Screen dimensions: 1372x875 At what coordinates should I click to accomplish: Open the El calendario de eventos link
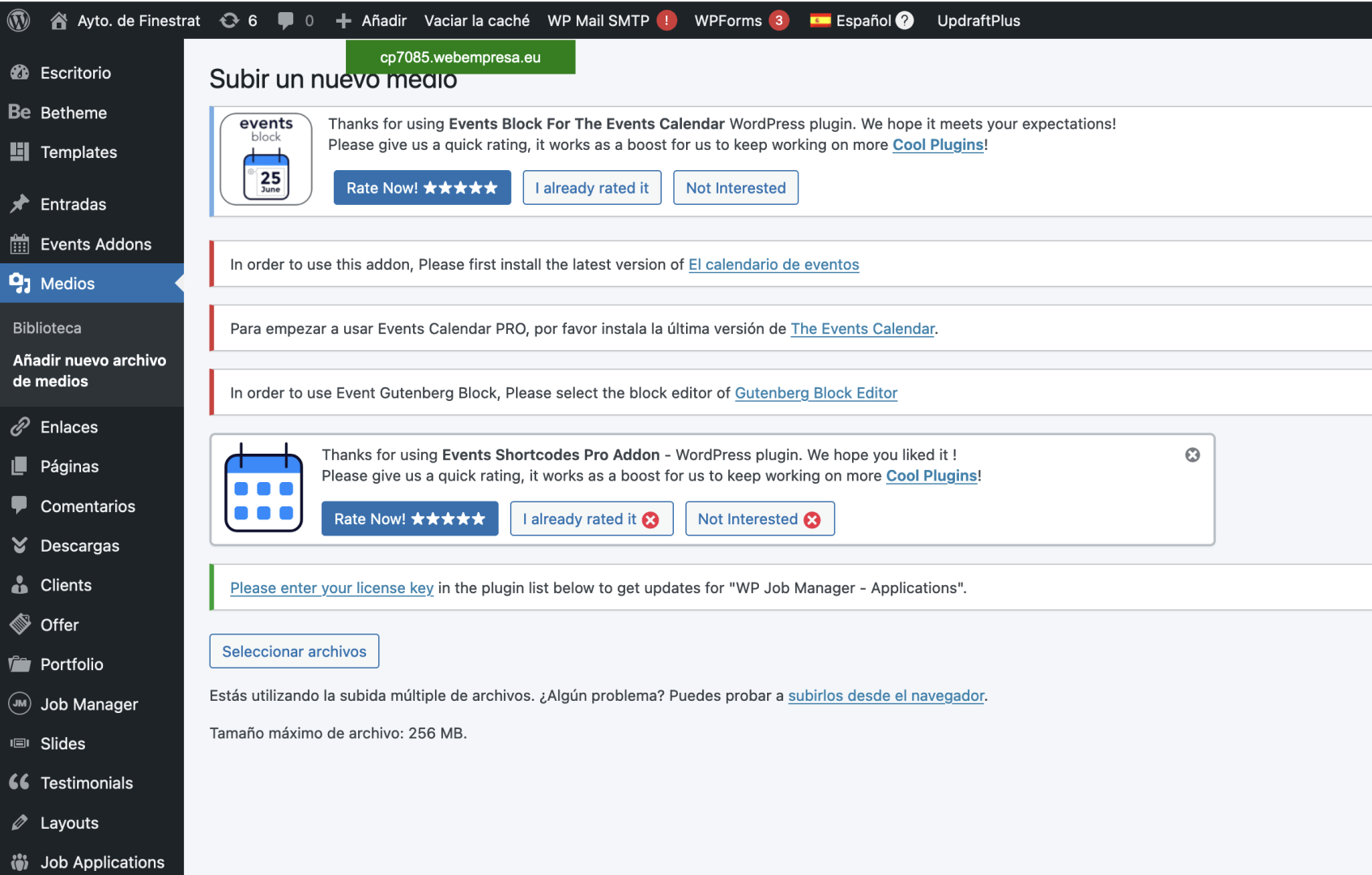773,264
